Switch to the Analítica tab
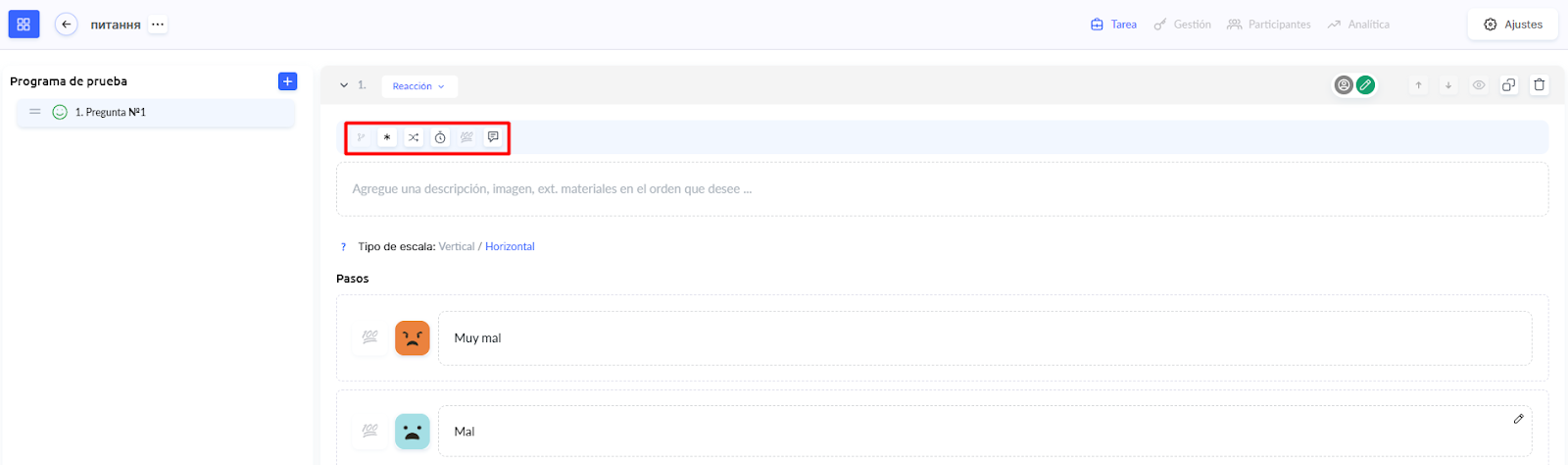This screenshot has height=465, width=1568. pos(1358,25)
